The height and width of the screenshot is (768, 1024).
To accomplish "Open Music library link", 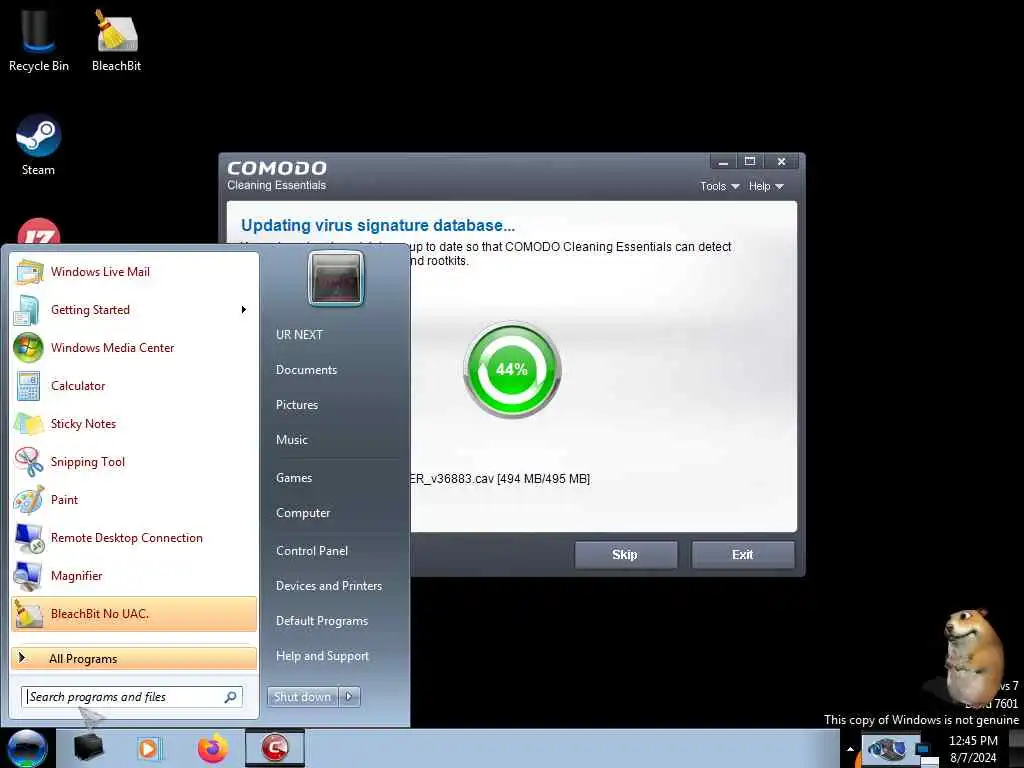I will coord(291,440).
